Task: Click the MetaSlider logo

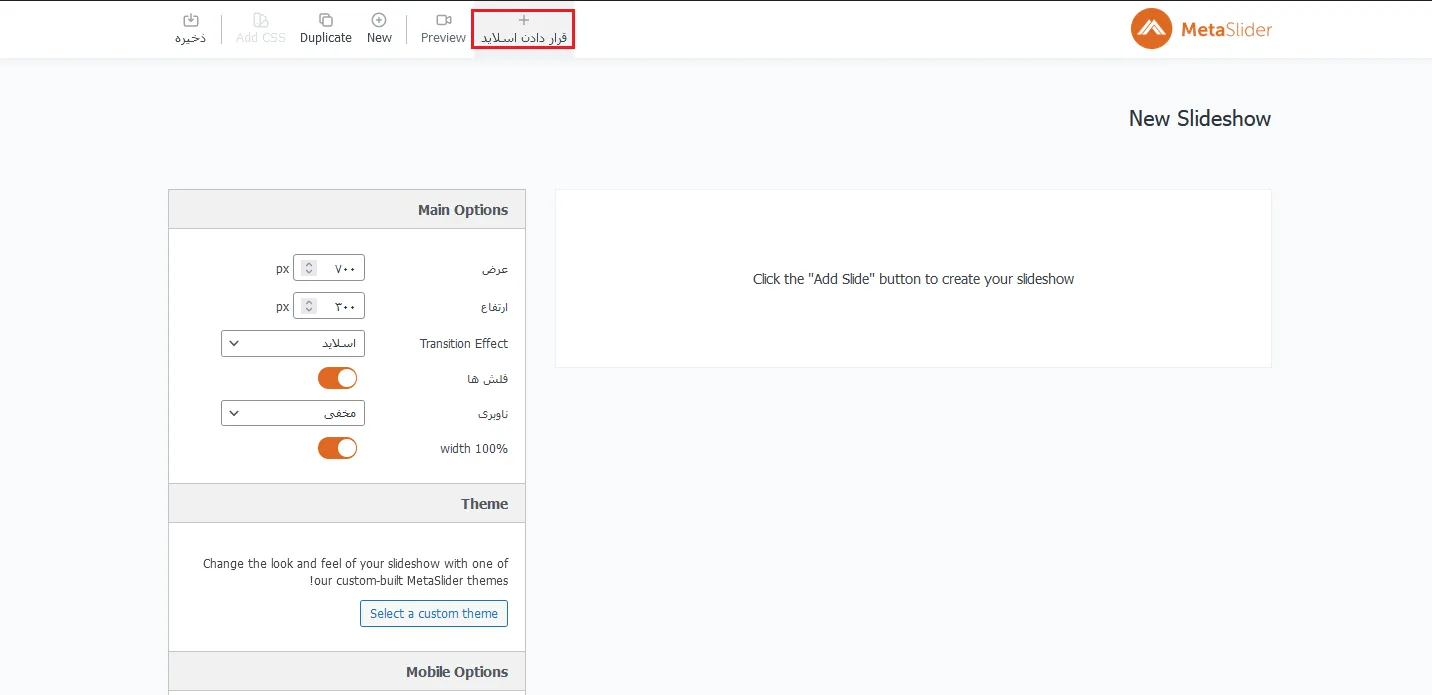Action: point(1201,29)
